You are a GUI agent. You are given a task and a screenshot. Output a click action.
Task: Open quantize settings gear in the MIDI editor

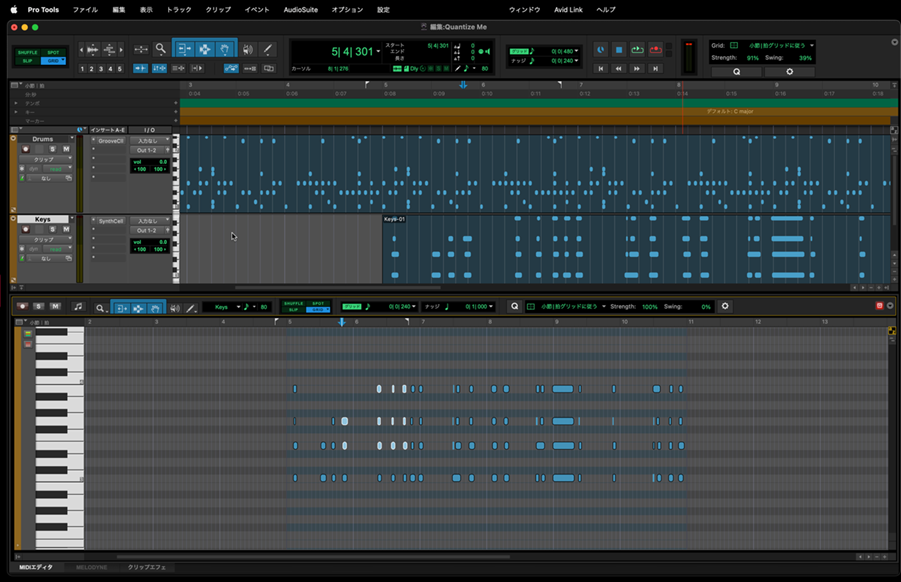tap(725, 306)
